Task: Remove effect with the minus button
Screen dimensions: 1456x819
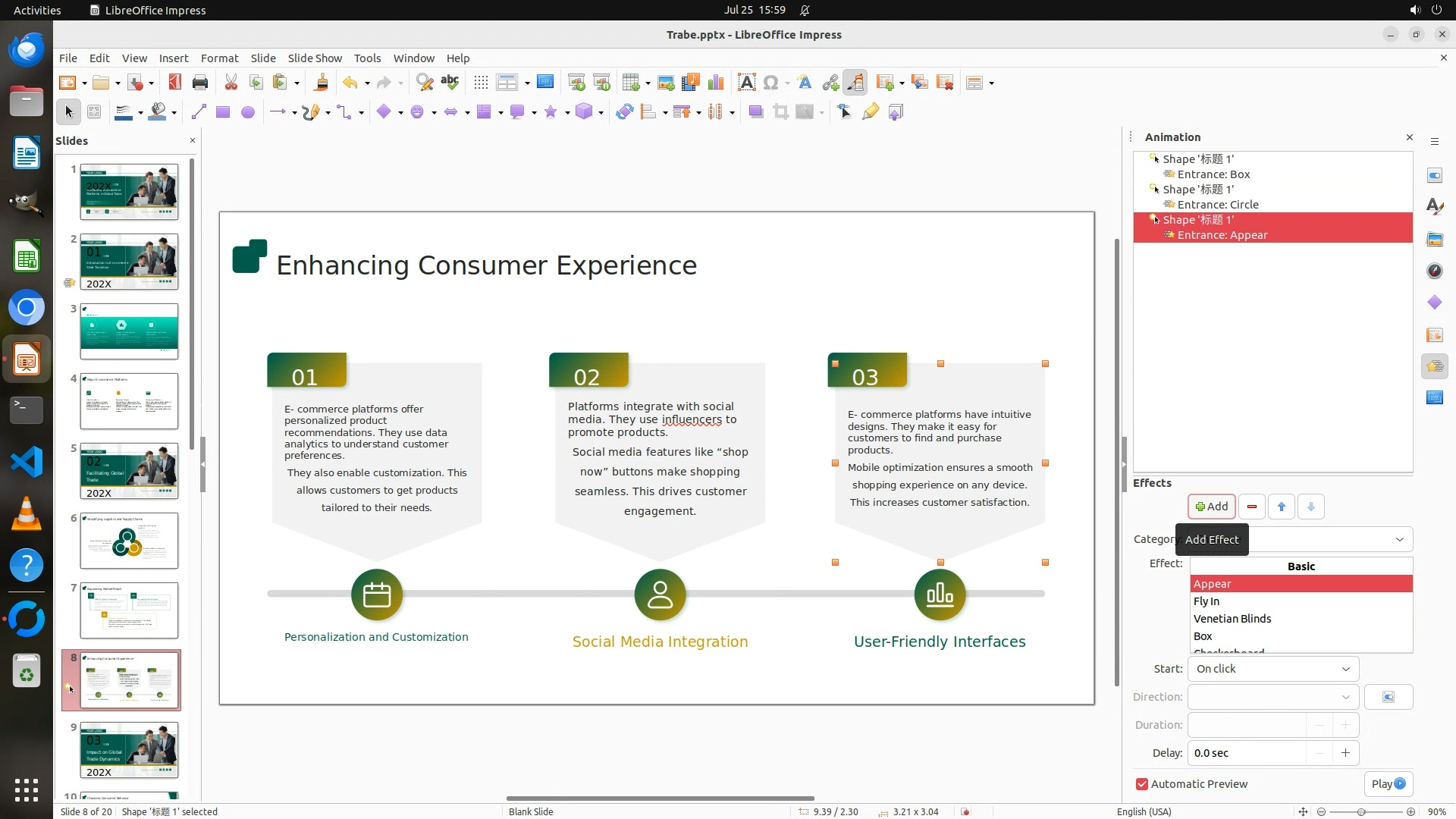Action: click(1252, 507)
